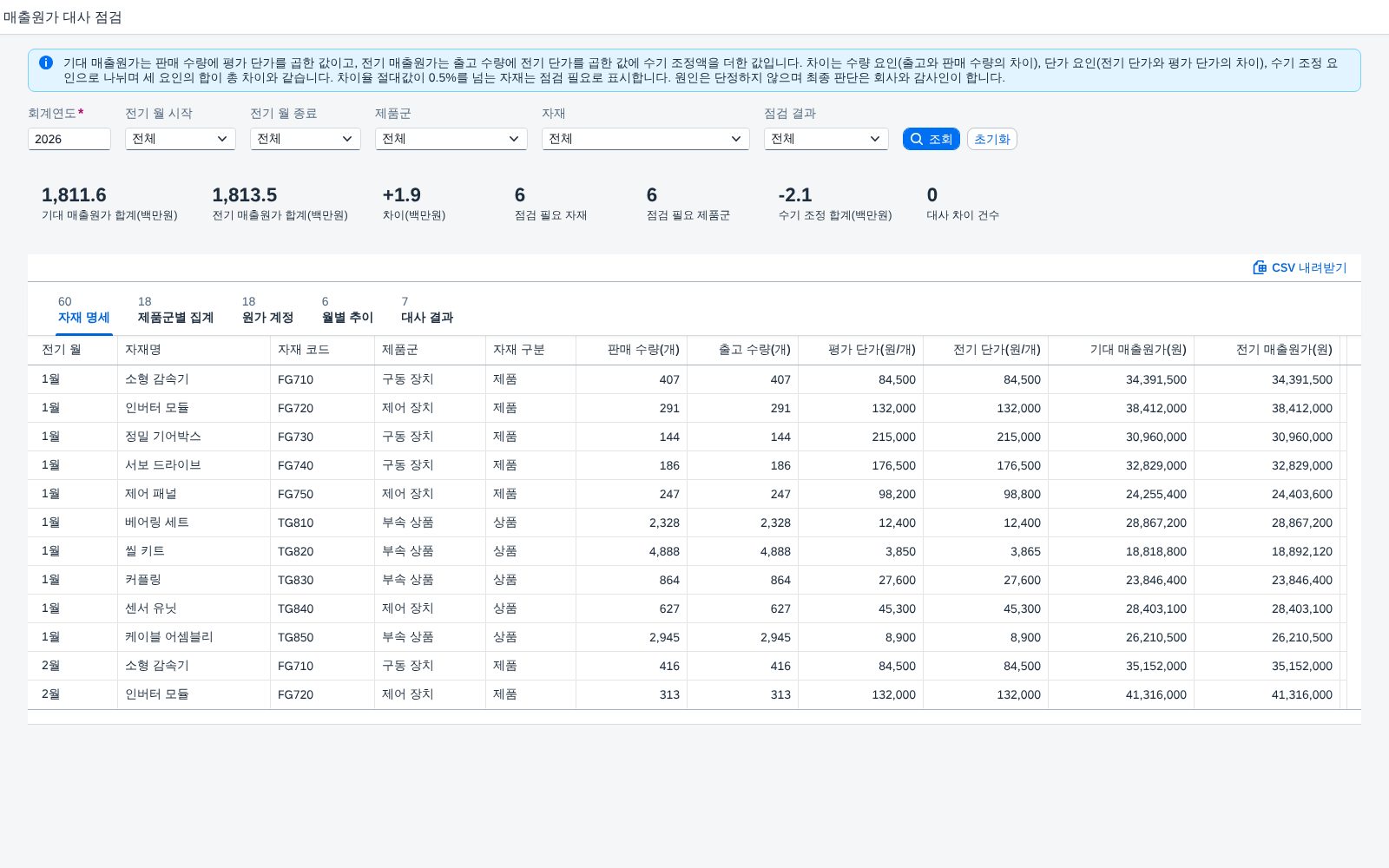Open the 전기 월 종료 dropdown

[x=306, y=139]
